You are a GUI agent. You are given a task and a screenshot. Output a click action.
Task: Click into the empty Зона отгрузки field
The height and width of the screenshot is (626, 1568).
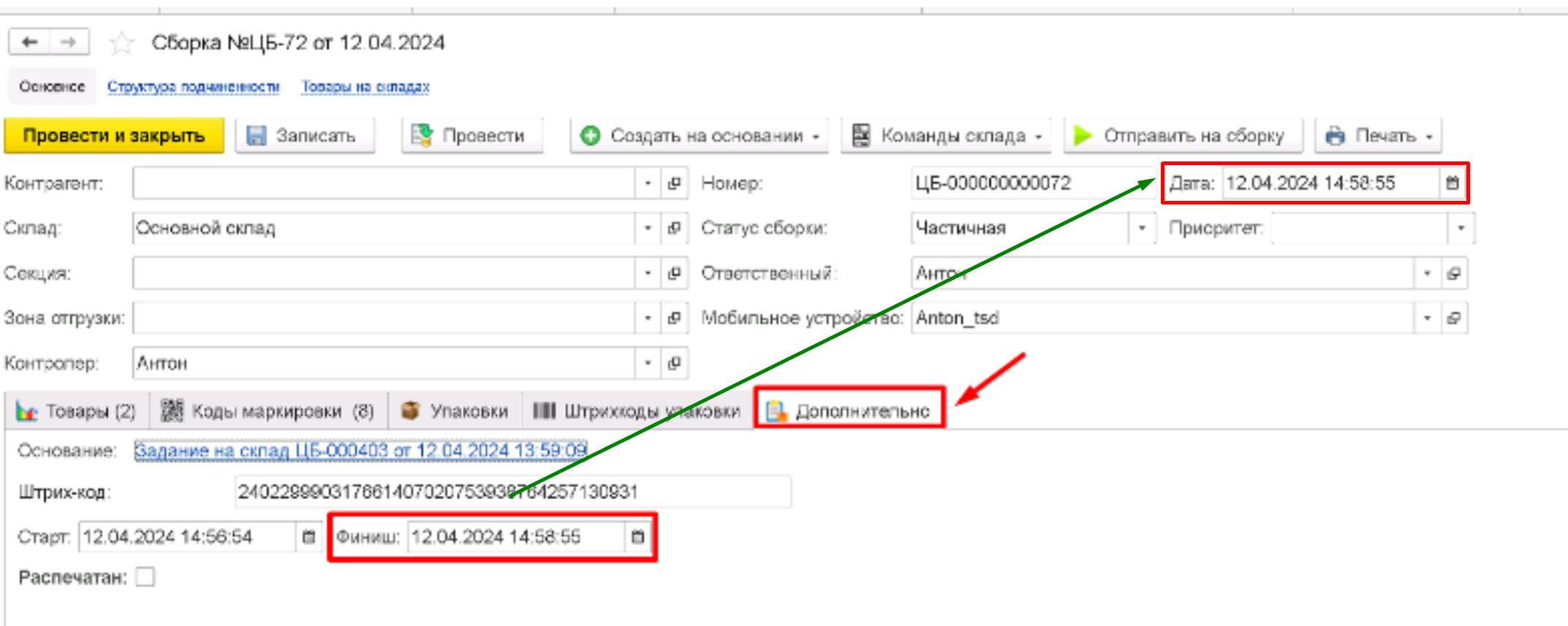384,318
